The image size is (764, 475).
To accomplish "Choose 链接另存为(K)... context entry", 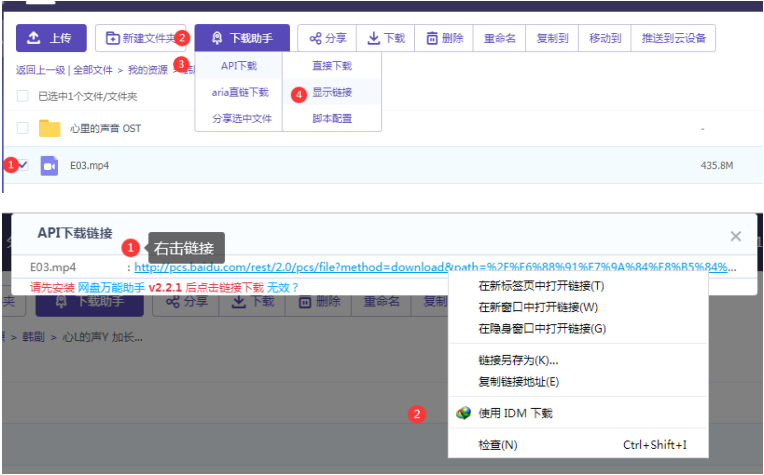I will [578, 361].
